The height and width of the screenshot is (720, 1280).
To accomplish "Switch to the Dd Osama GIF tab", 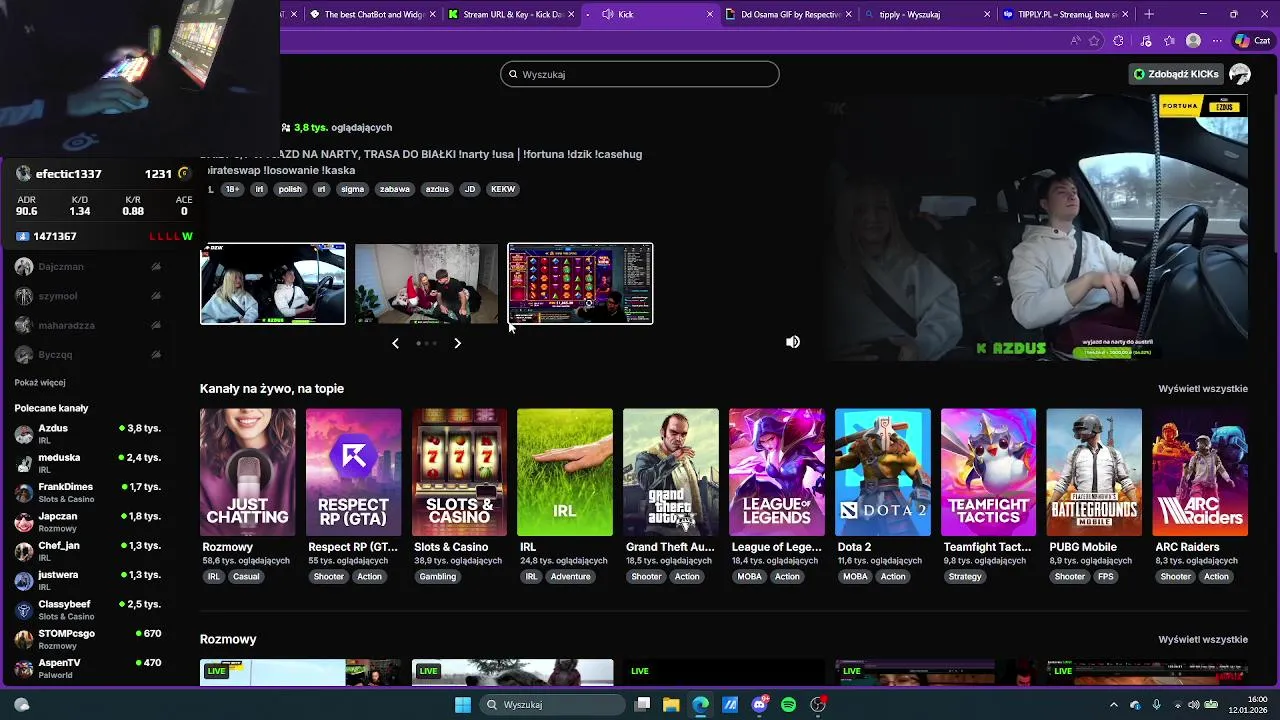I will tap(789, 14).
